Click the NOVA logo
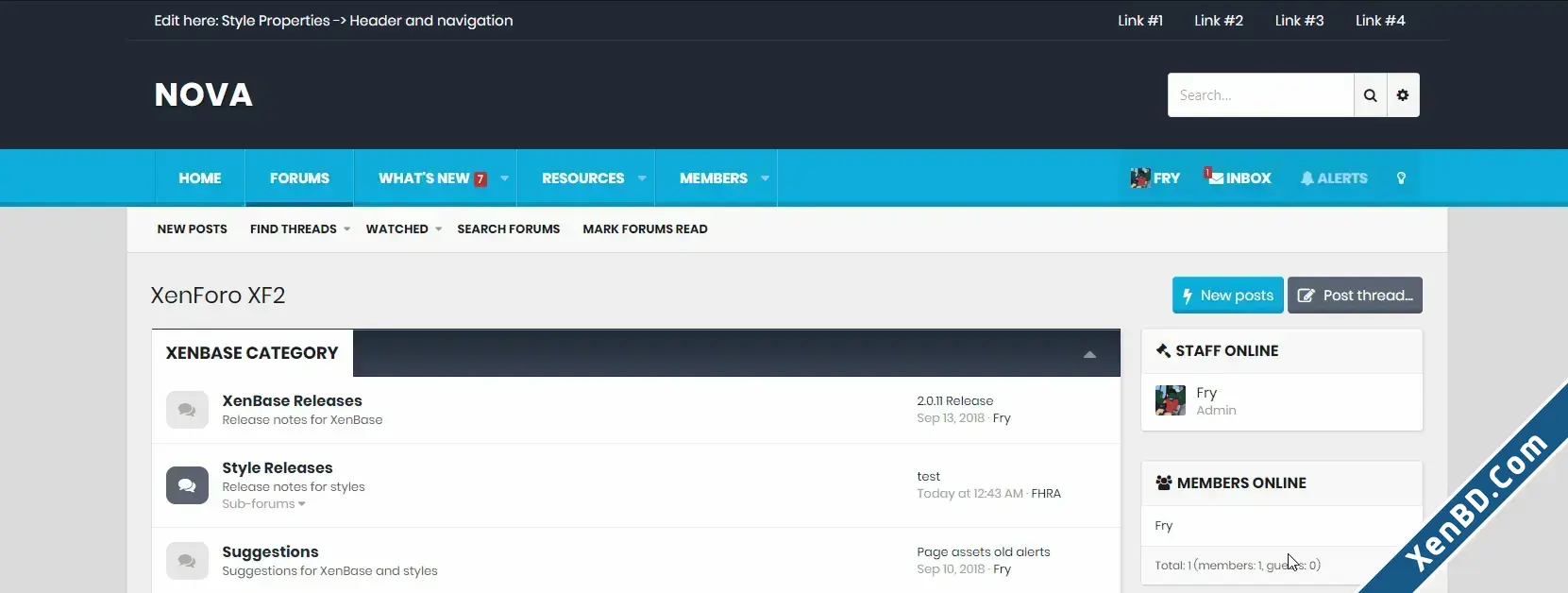The image size is (1568, 593). point(204,94)
